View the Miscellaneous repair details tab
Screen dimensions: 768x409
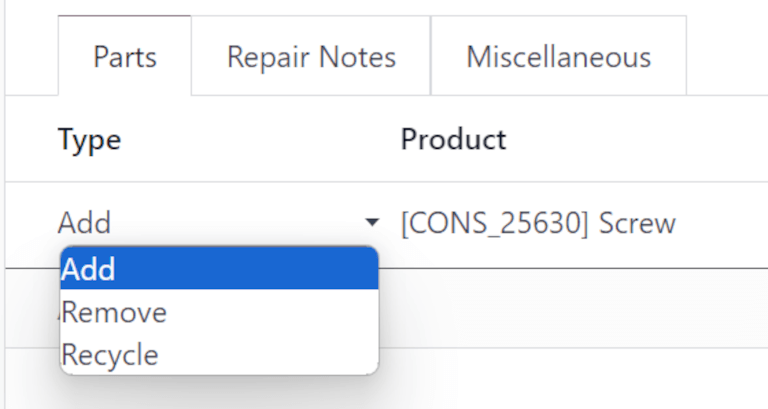click(x=558, y=56)
